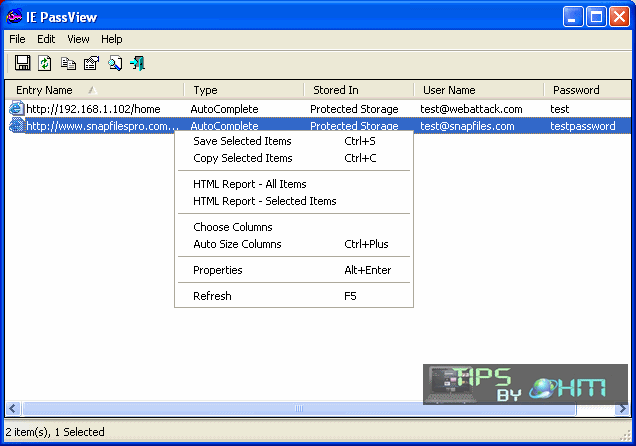Sort by the Stored In column header
Screen dimensions: 636x446
pos(359,90)
